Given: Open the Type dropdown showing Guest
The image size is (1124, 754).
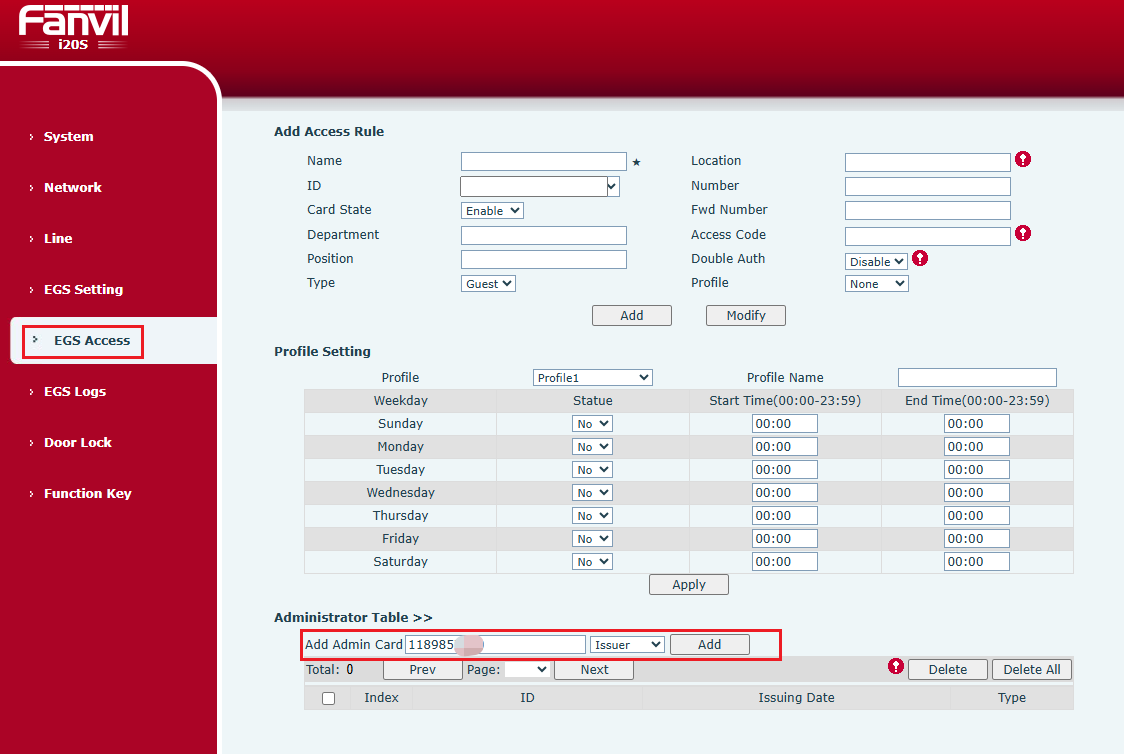Looking at the screenshot, I should pyautogui.click(x=488, y=284).
